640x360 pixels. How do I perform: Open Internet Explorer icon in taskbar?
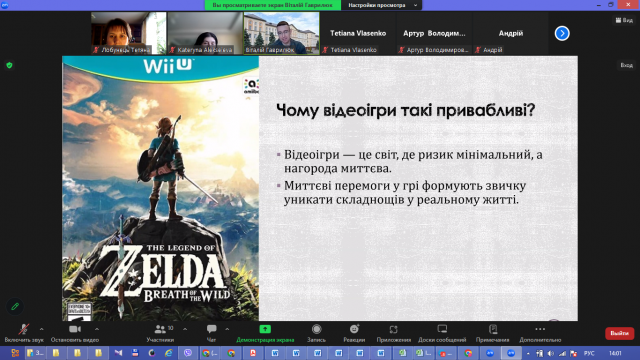[169, 353]
